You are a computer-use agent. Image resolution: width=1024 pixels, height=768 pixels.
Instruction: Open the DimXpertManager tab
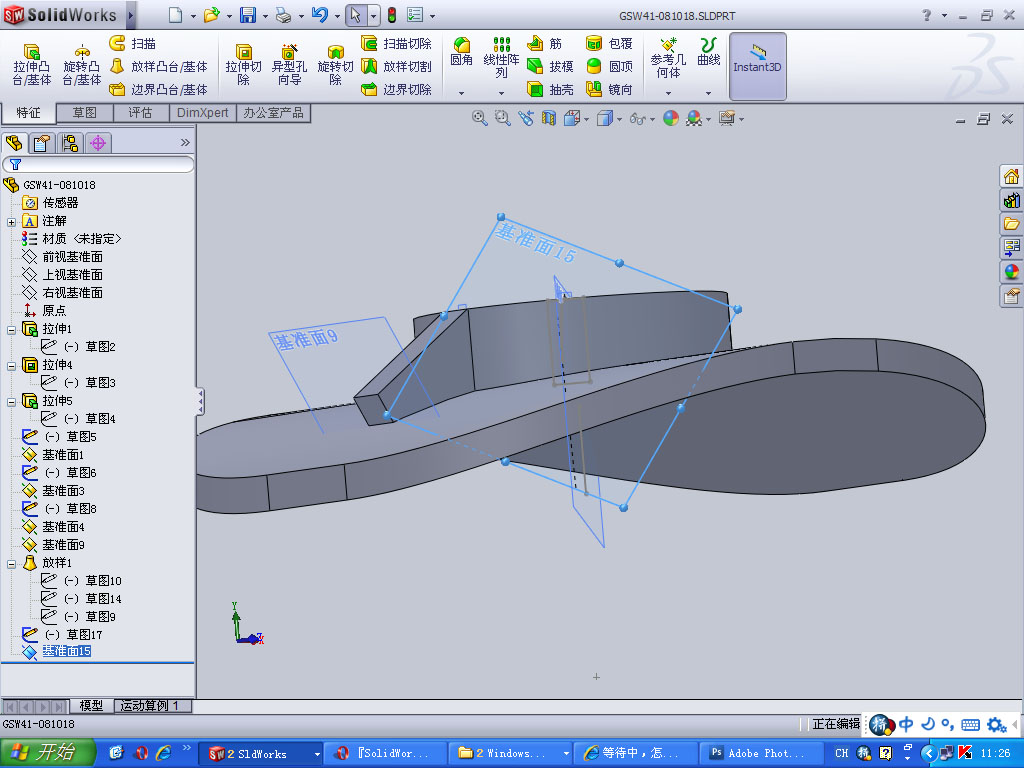tap(98, 142)
